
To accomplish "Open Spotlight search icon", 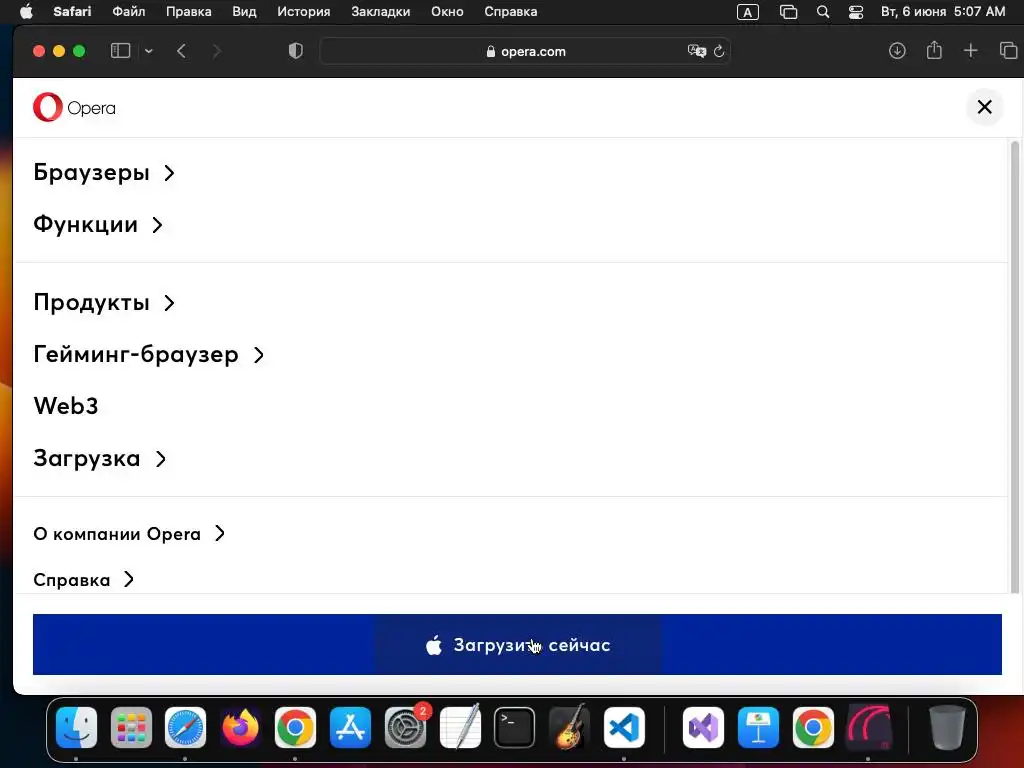I will coord(823,12).
